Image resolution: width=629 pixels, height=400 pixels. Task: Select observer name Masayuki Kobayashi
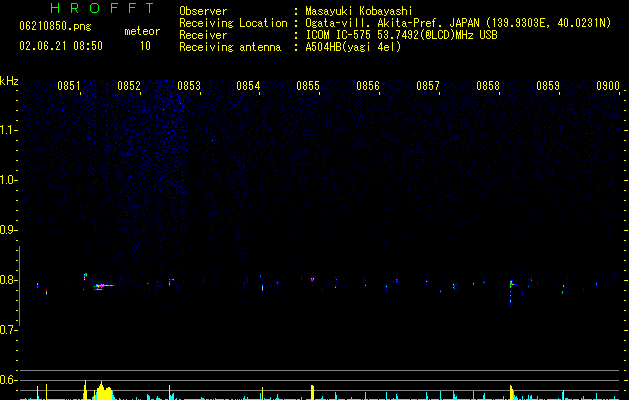click(359, 11)
